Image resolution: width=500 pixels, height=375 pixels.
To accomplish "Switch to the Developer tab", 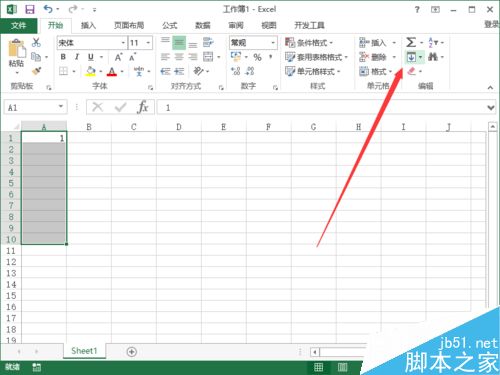I will [x=309, y=25].
